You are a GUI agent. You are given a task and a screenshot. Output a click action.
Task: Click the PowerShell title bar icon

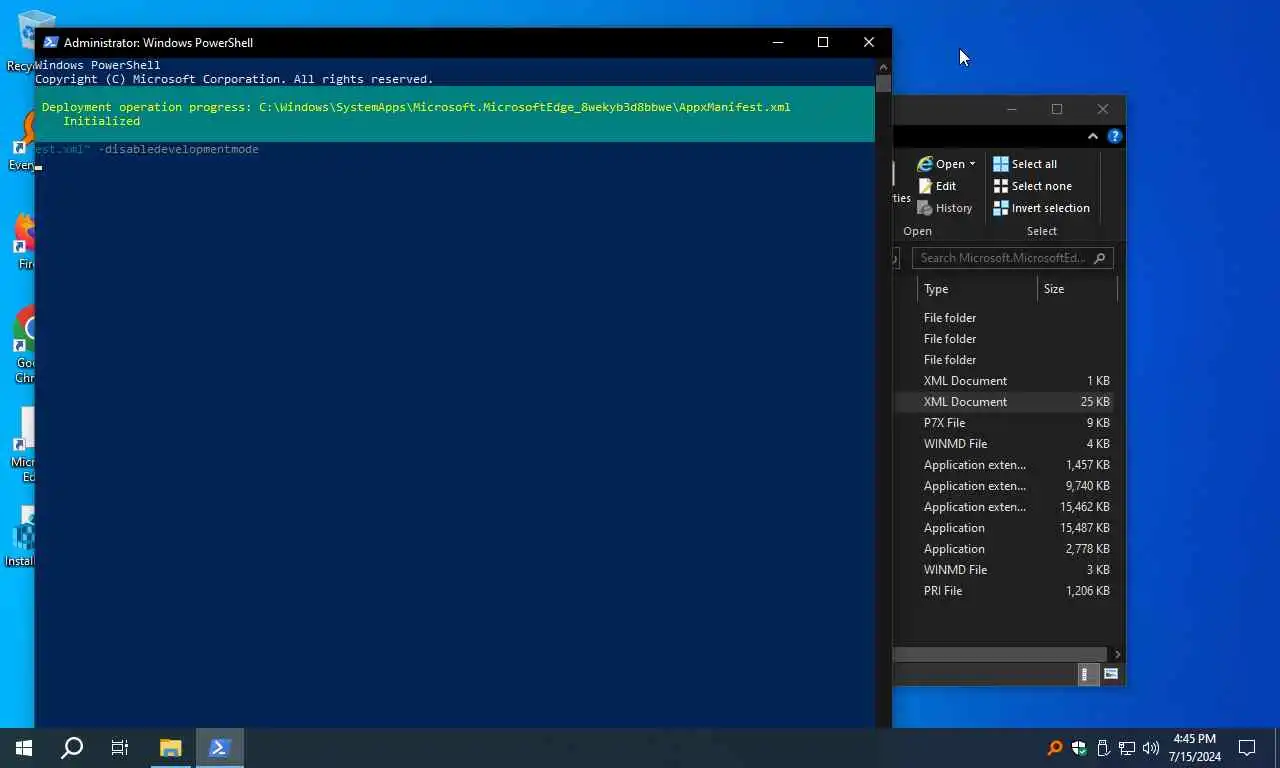50,42
